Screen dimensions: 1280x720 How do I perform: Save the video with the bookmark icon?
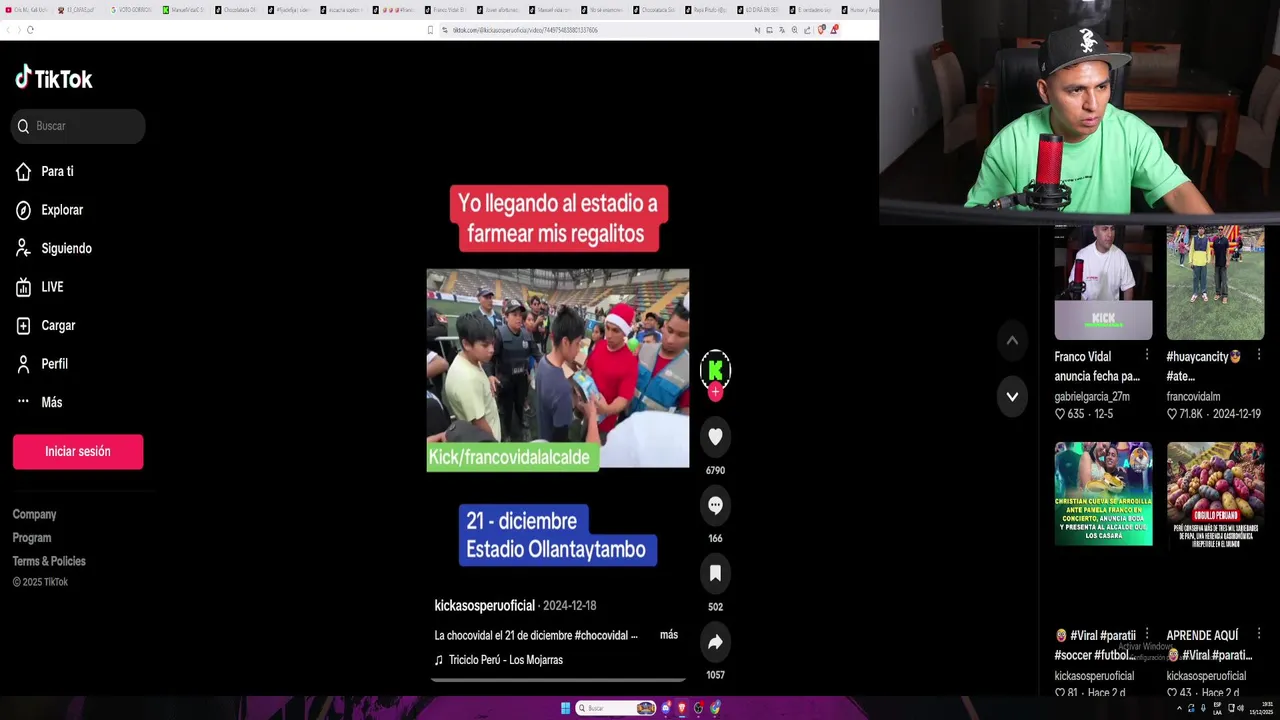pyautogui.click(x=715, y=573)
